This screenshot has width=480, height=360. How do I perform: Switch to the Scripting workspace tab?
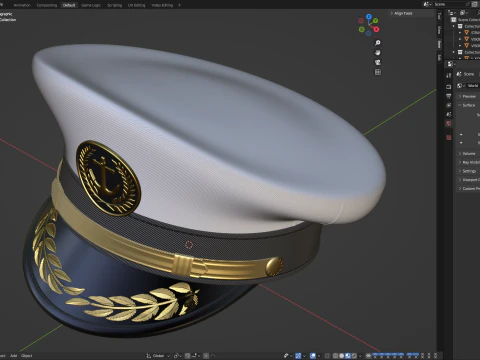coord(114,5)
